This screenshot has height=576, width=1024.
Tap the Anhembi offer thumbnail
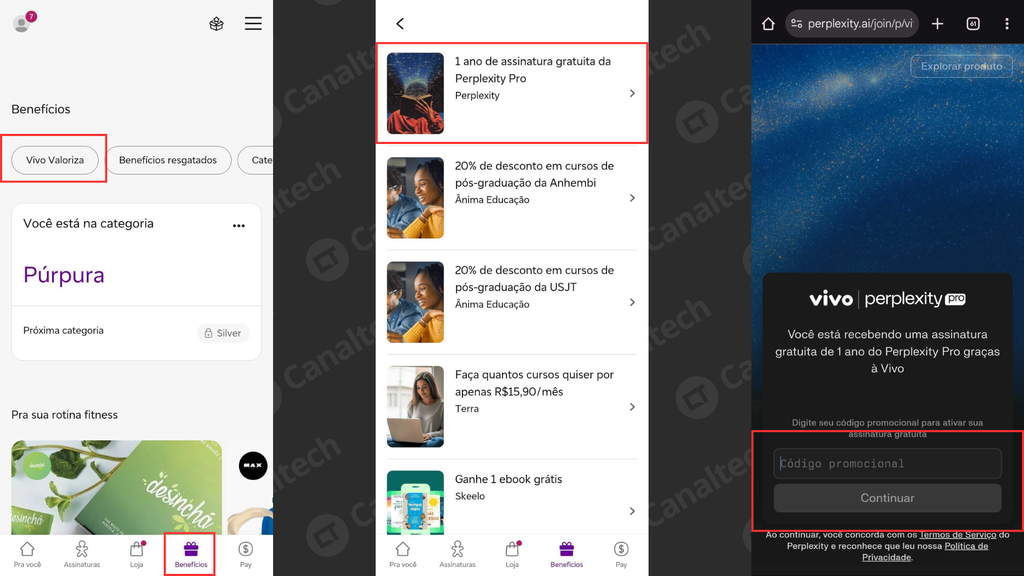pyautogui.click(x=415, y=198)
